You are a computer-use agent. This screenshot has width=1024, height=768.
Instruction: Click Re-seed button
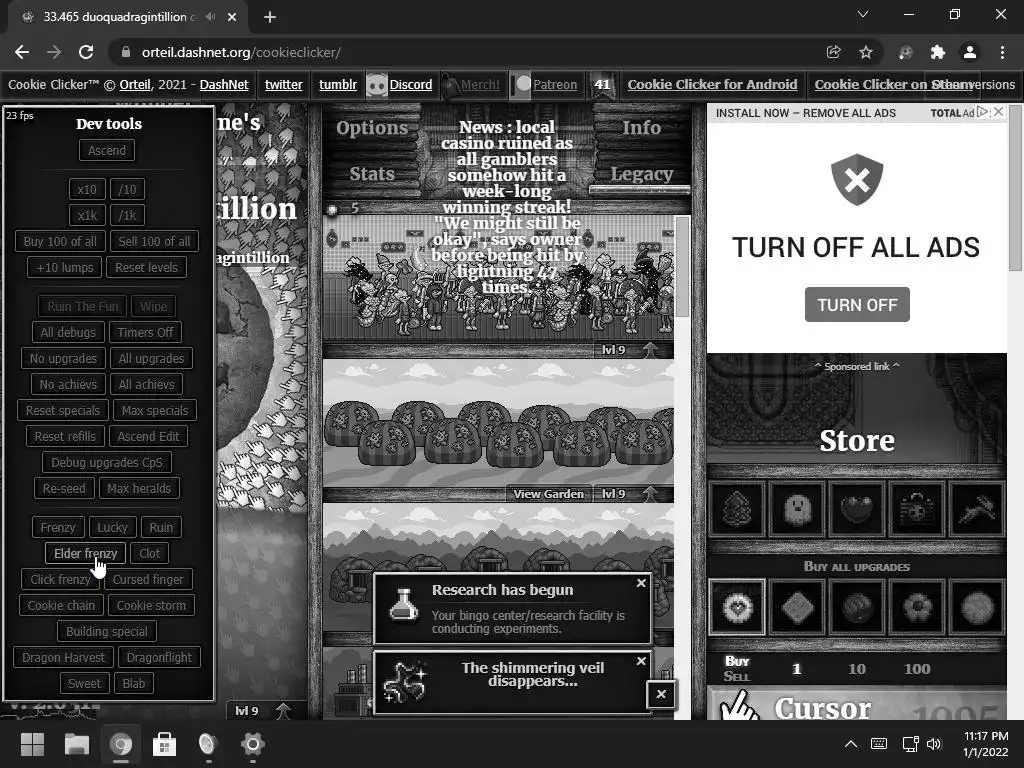[64, 488]
